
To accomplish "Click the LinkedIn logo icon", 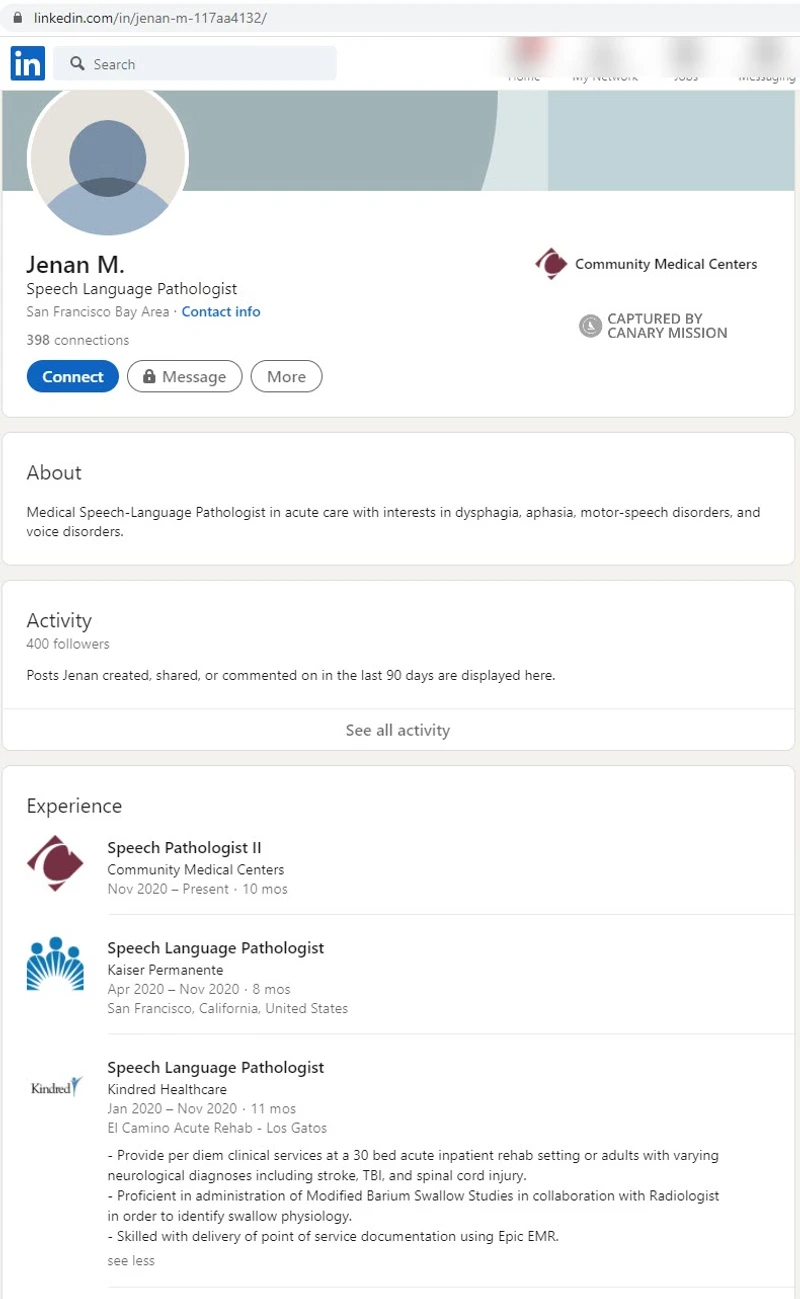I will [27, 63].
